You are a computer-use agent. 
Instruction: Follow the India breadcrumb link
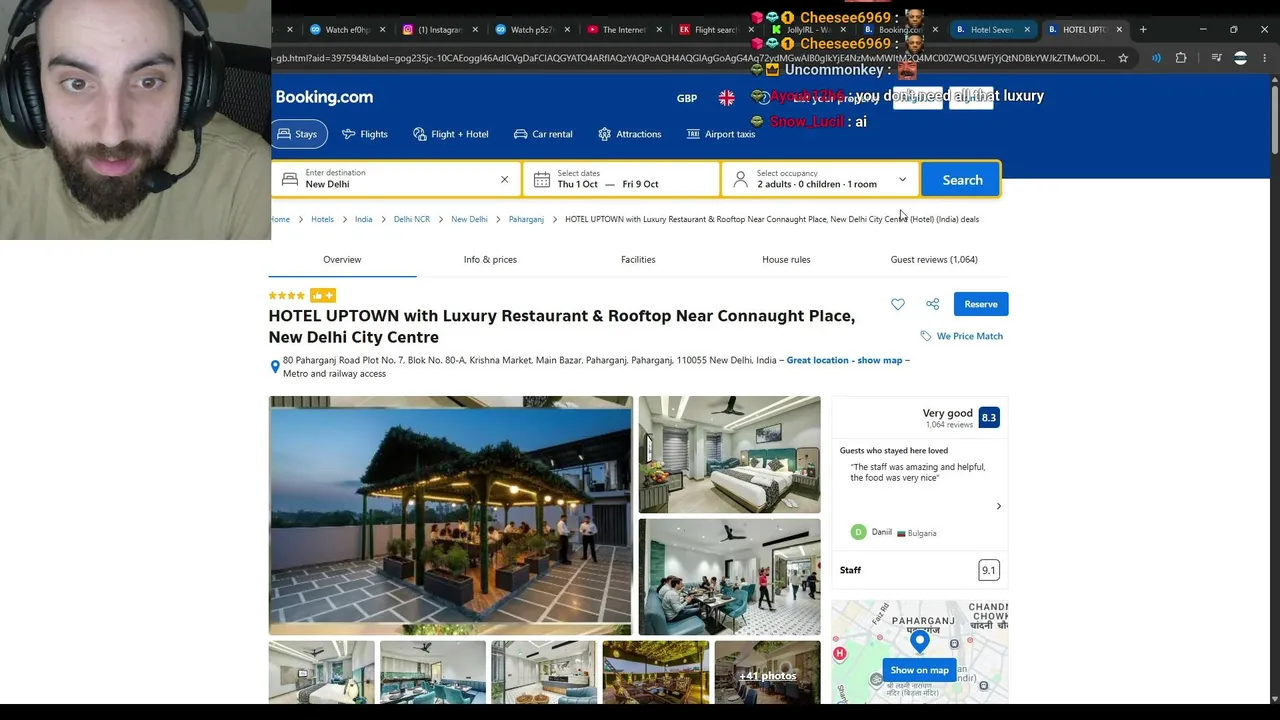pos(363,219)
